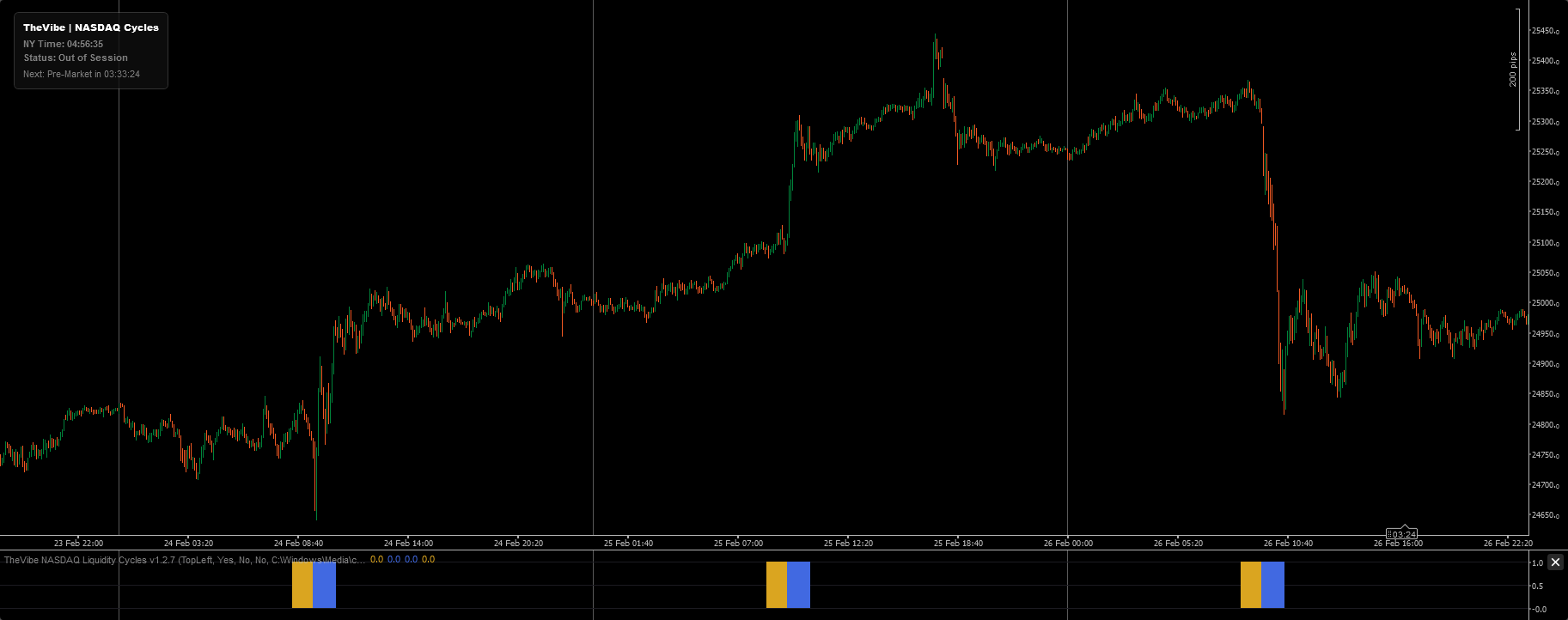Click the Next: Pre-Market countdown line
The height and width of the screenshot is (620, 1568).
click(x=82, y=74)
